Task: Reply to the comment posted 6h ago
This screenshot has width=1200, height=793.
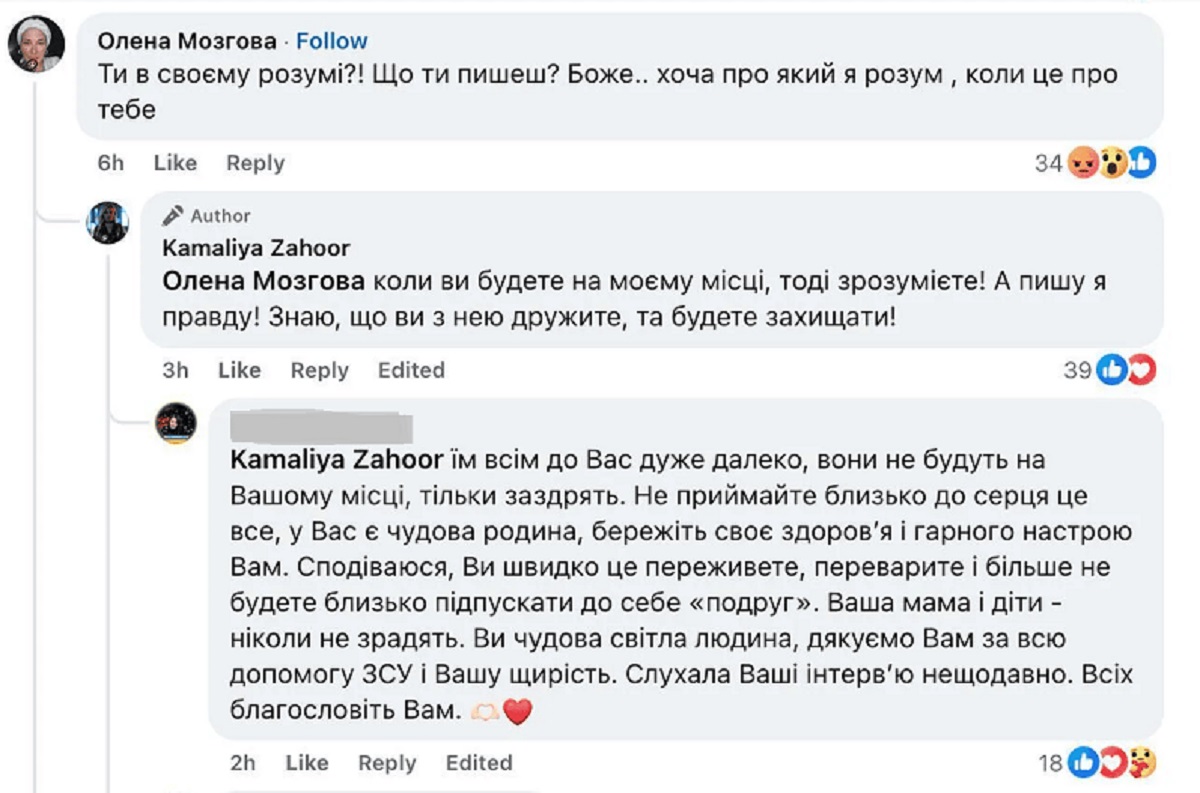Action: tap(255, 163)
